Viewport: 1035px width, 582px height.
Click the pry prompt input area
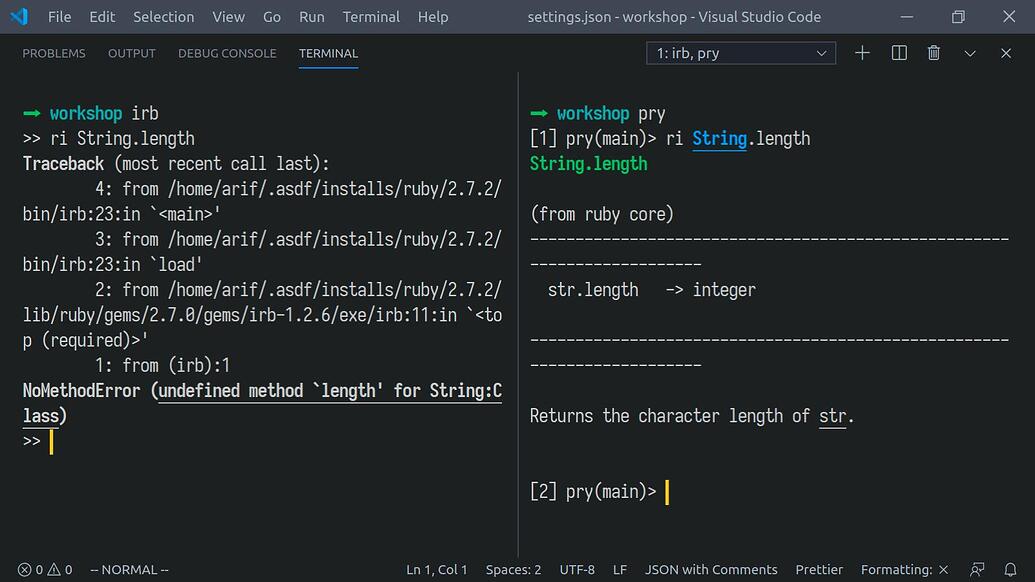click(x=667, y=491)
